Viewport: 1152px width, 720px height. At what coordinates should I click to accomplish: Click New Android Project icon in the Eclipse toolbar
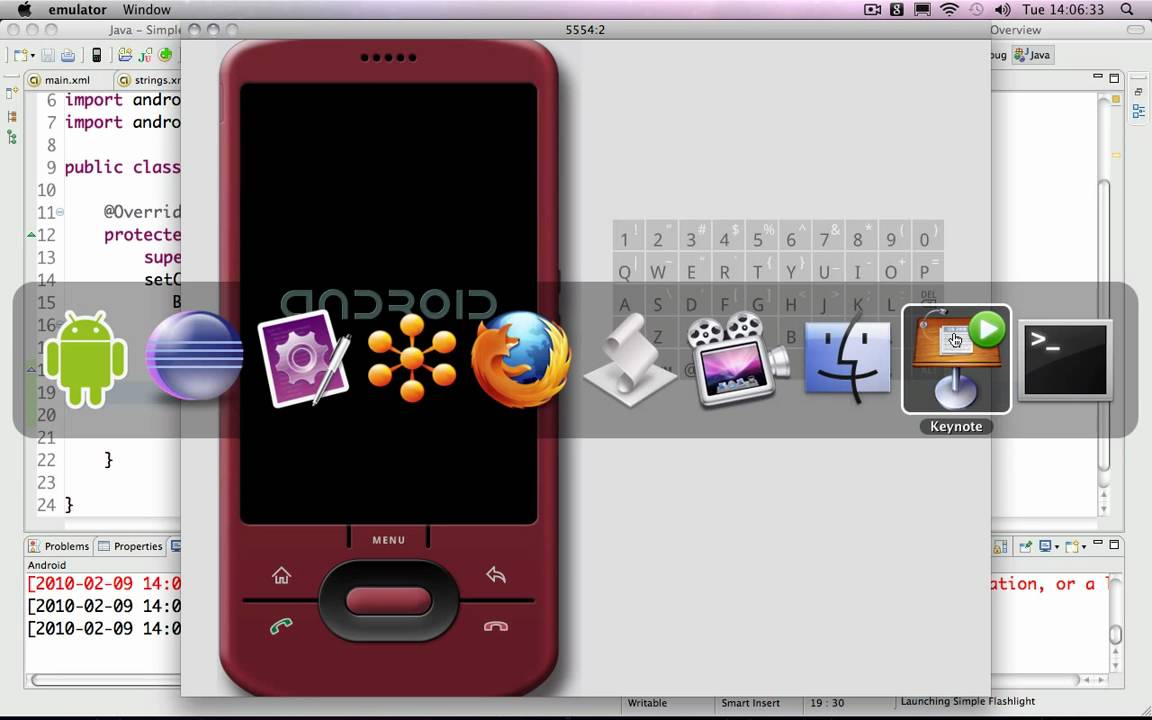[125, 55]
